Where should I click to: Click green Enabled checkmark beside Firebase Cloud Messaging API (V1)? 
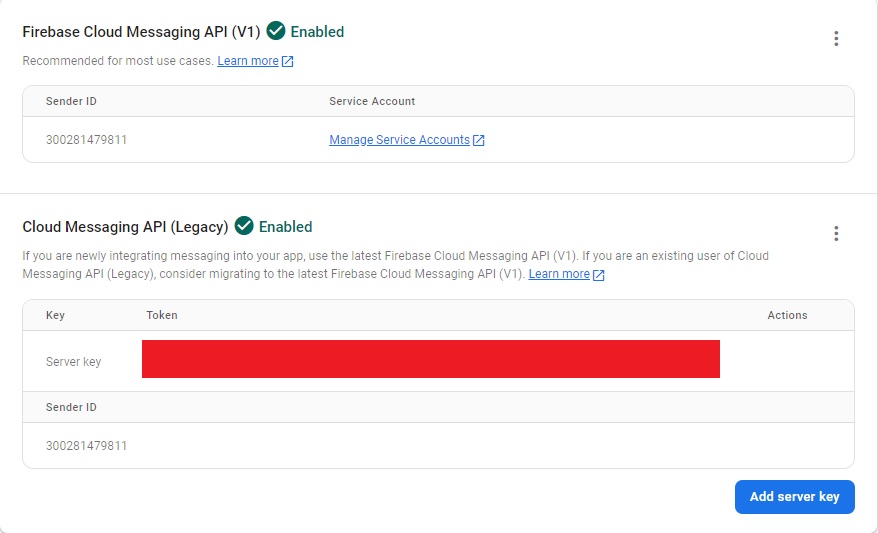[275, 31]
